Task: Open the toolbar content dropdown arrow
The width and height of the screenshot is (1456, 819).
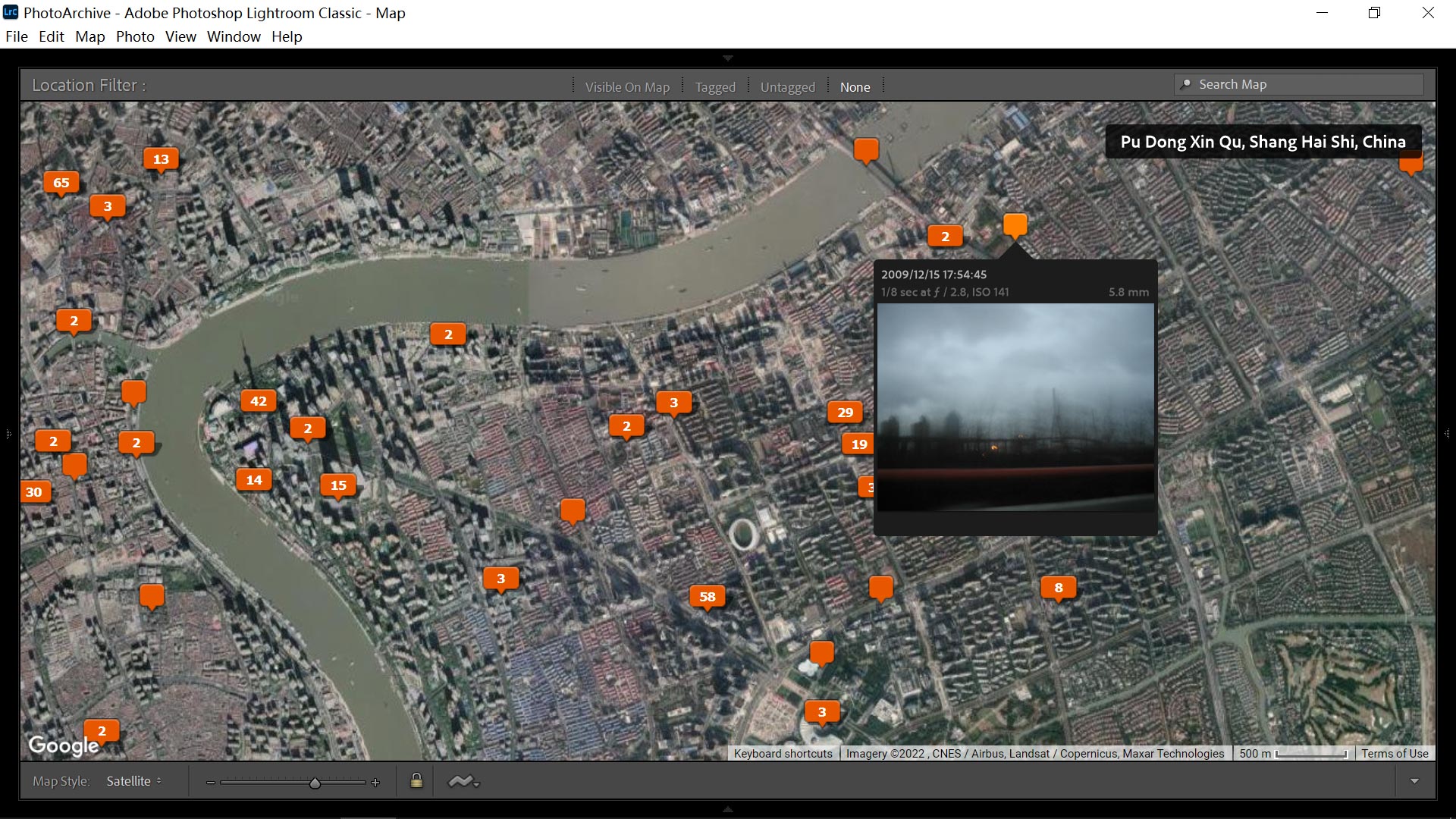Action: [x=1414, y=781]
